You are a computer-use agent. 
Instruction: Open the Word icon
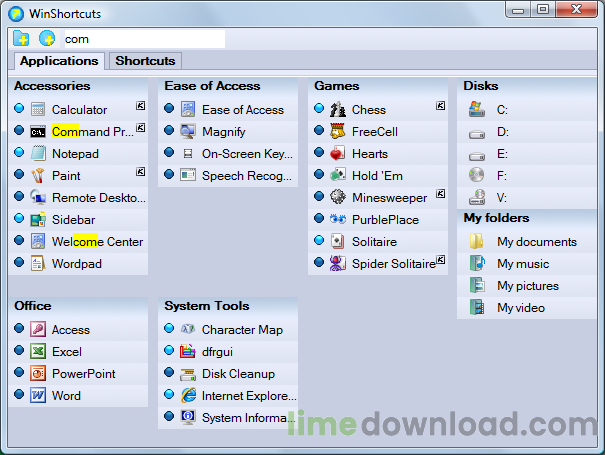[x=38, y=396]
